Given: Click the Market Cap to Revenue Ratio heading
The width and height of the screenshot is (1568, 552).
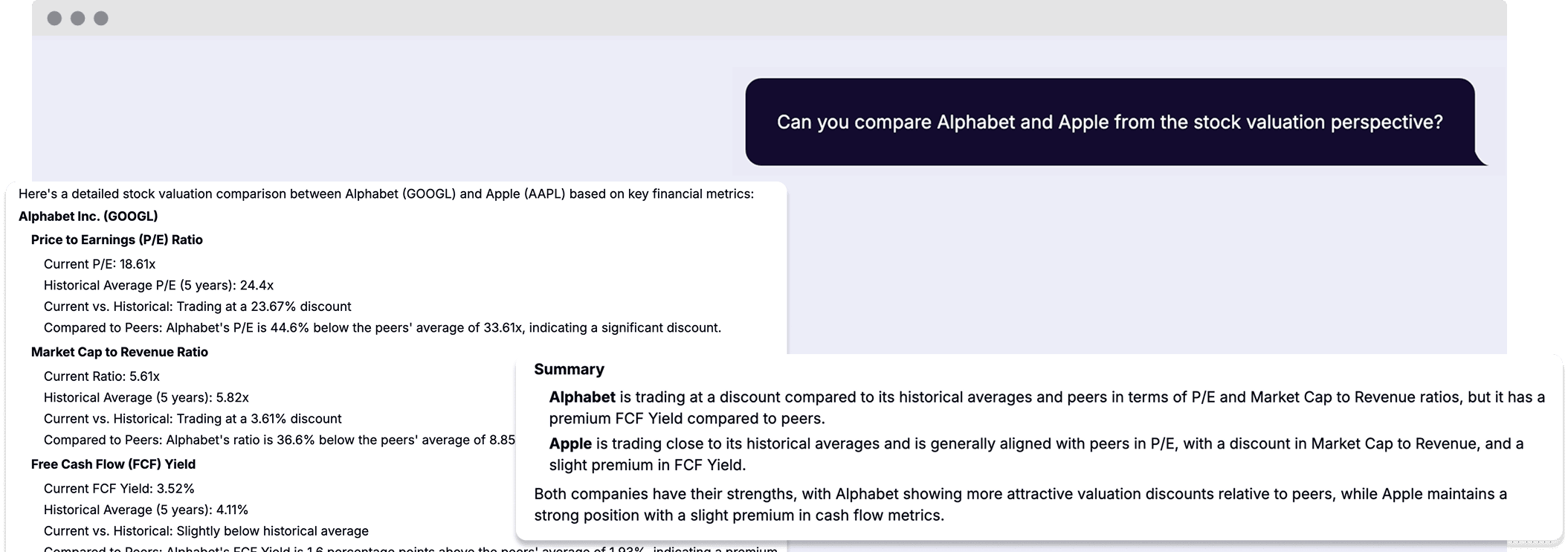Looking at the screenshot, I should click(x=120, y=352).
